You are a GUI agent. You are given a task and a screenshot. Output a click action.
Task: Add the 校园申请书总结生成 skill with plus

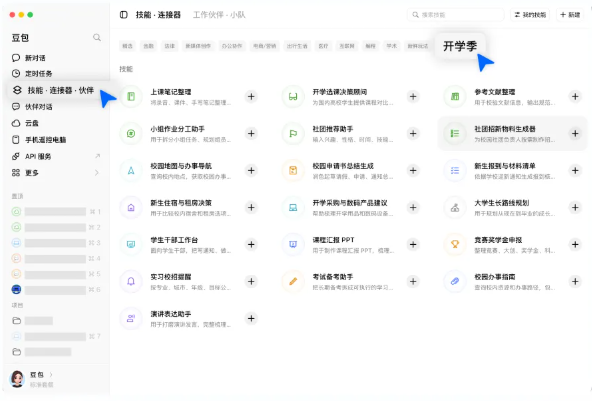point(413,171)
